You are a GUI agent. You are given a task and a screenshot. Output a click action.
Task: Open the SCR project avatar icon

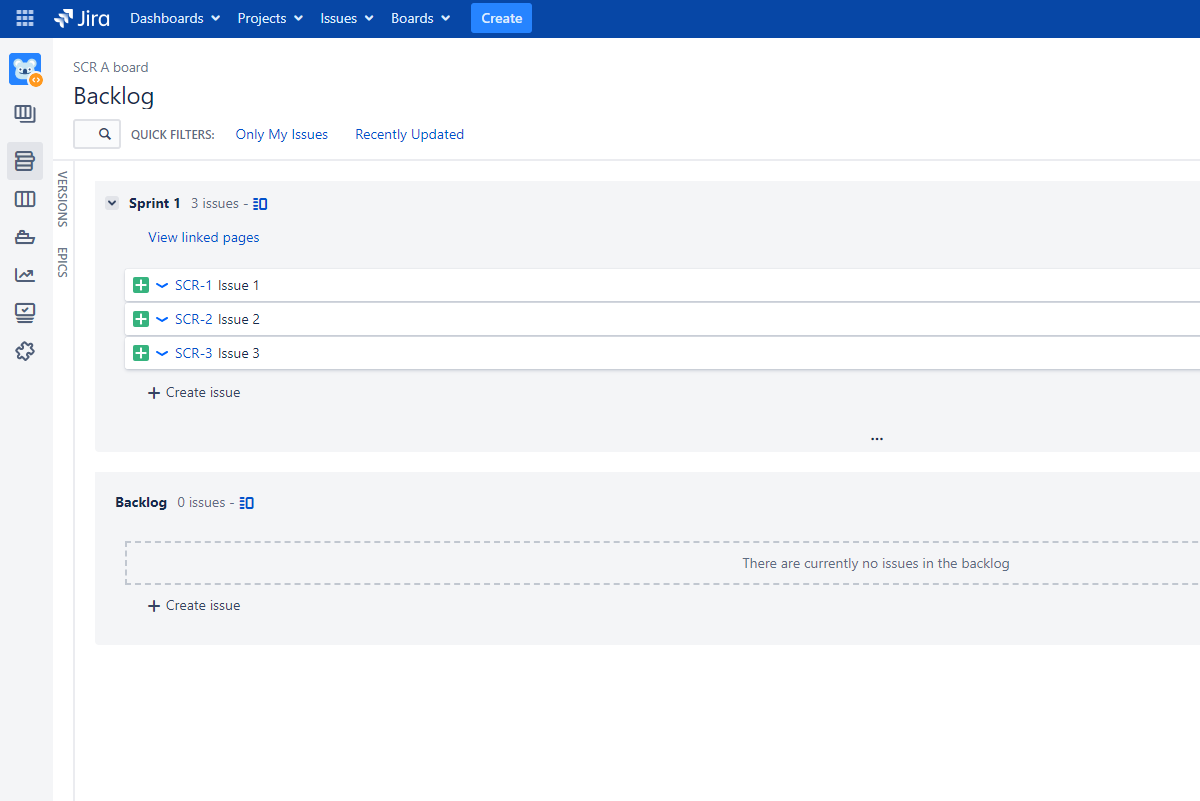(25, 70)
